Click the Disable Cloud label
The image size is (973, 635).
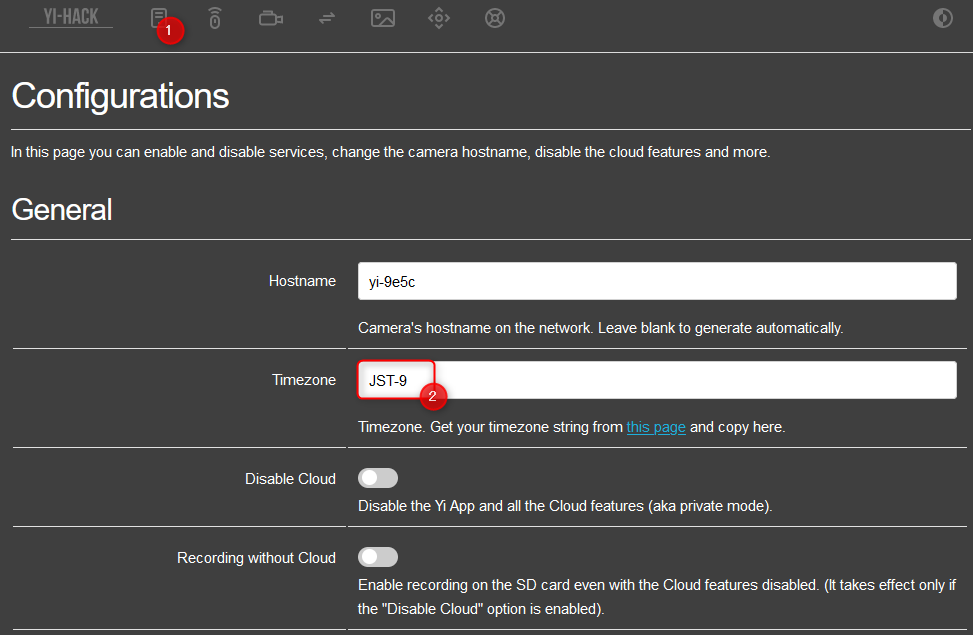(x=290, y=479)
